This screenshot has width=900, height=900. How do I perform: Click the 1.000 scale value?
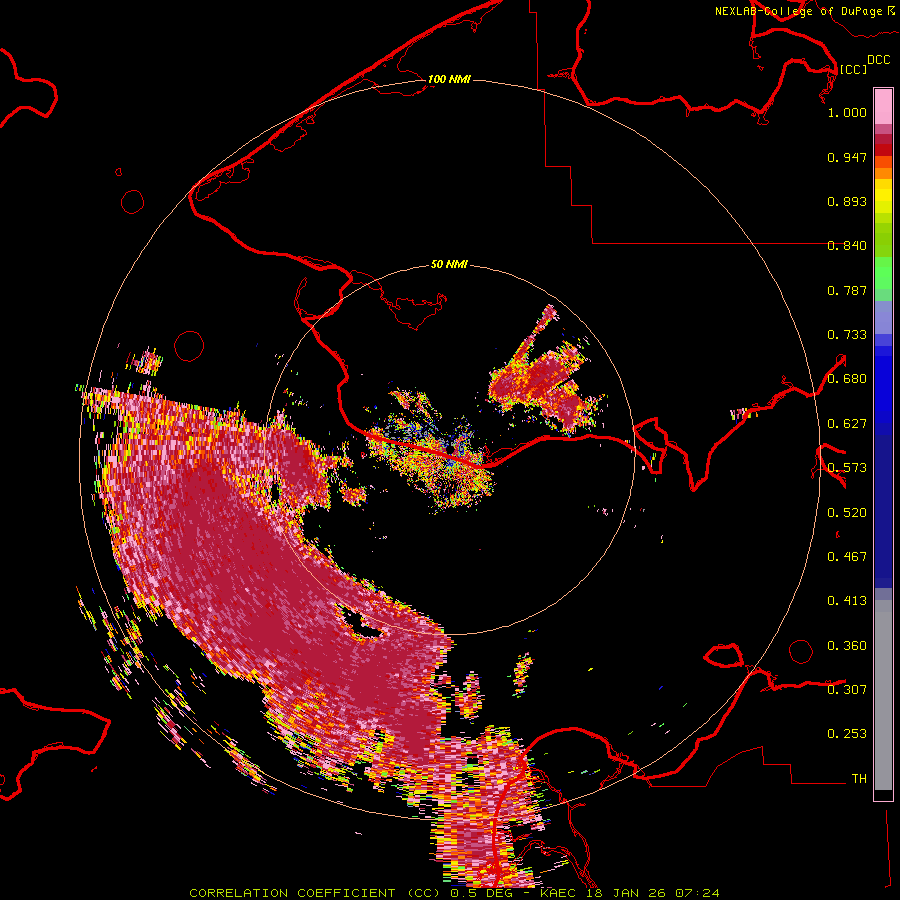[x=847, y=112]
